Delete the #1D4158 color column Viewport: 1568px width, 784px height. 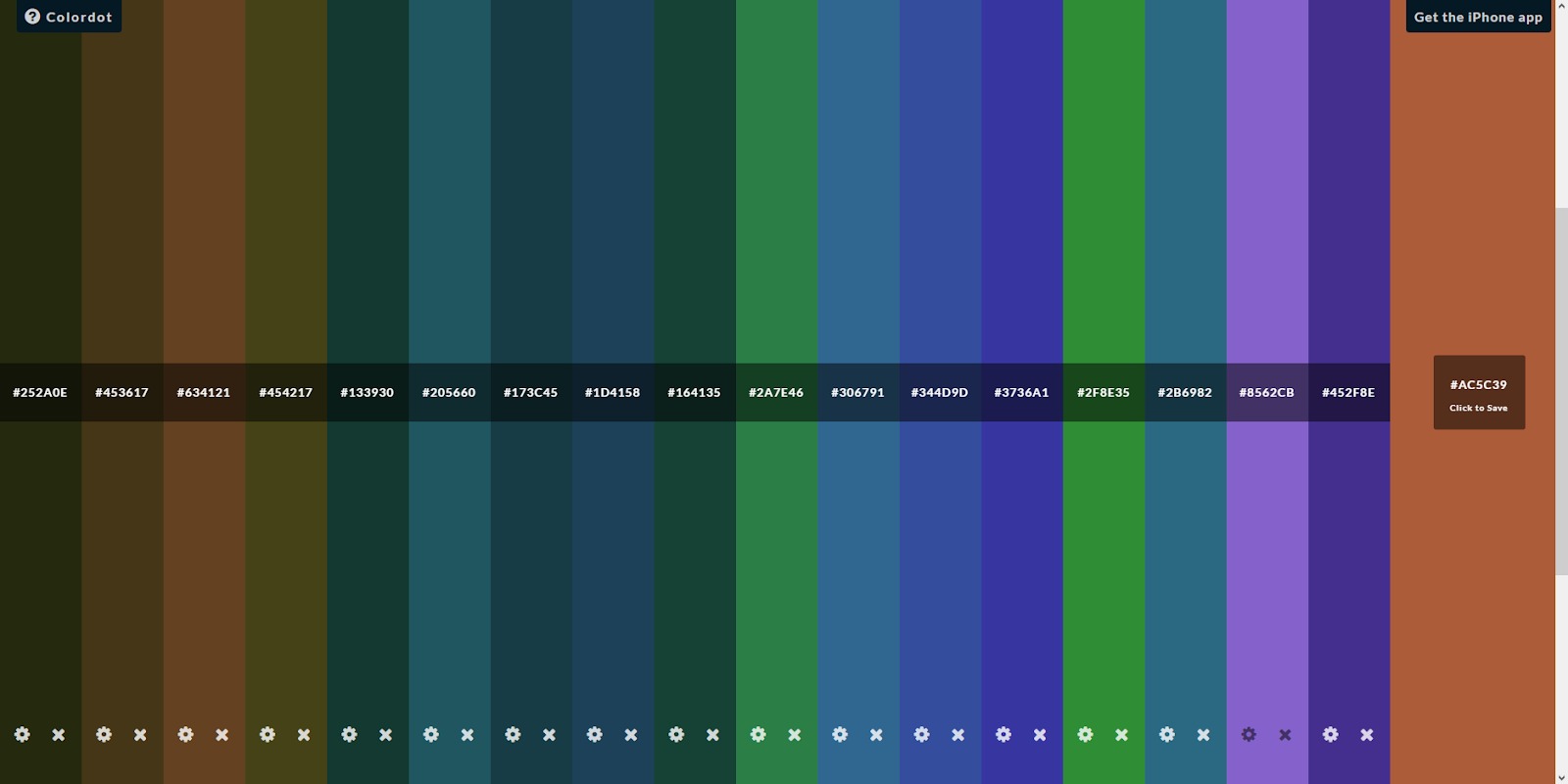[631, 734]
